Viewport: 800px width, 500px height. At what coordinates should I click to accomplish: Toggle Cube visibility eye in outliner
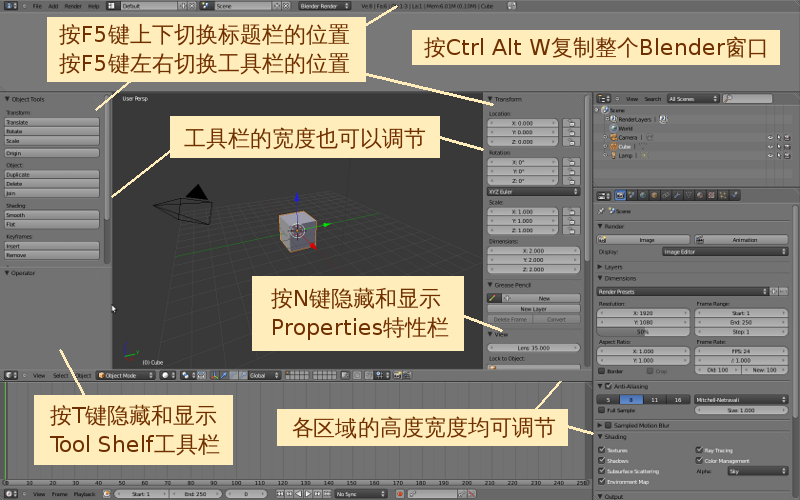point(770,146)
